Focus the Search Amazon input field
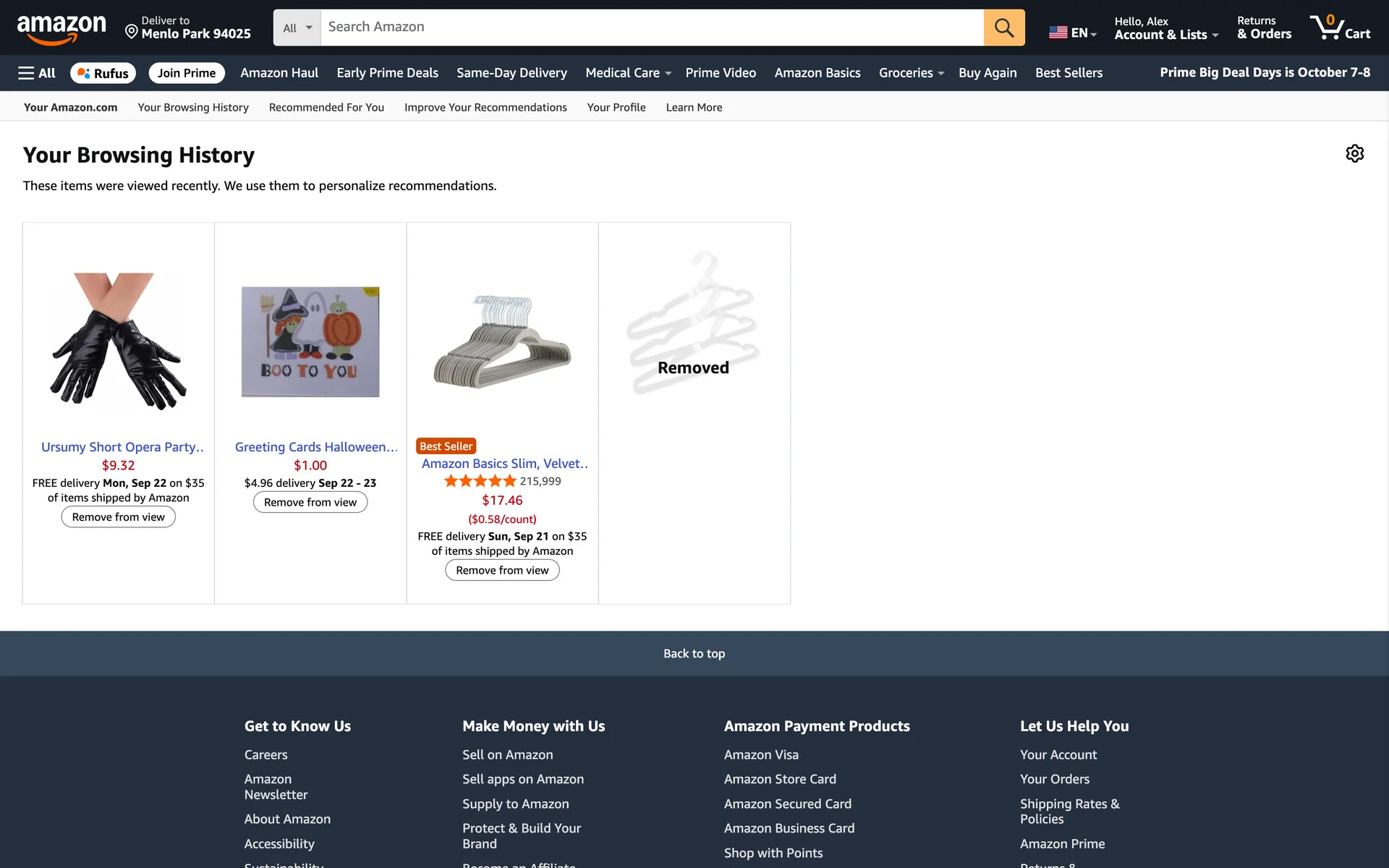The width and height of the screenshot is (1389, 868). (x=651, y=27)
